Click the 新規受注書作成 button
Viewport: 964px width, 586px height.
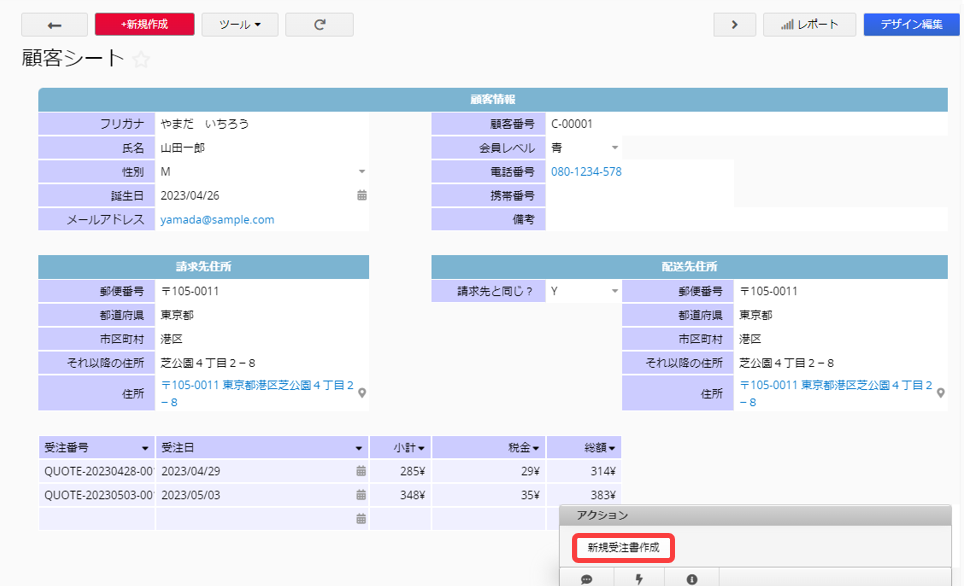(x=623, y=548)
